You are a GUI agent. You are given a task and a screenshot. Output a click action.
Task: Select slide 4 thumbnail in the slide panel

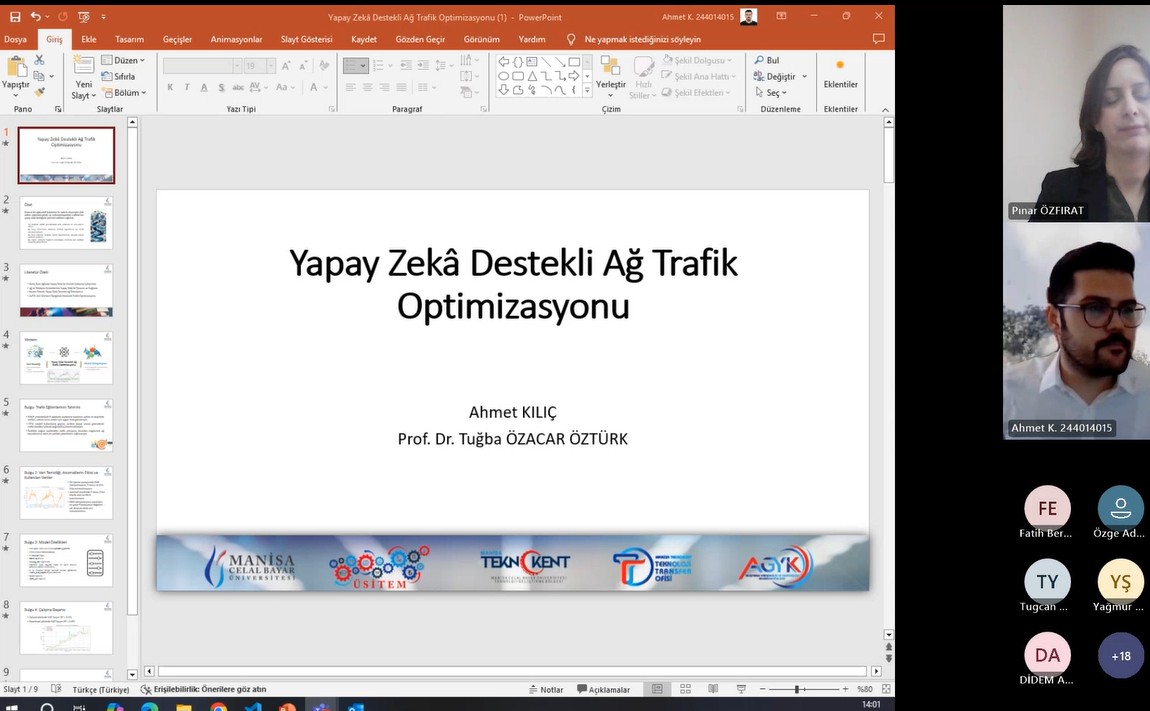coord(66,358)
